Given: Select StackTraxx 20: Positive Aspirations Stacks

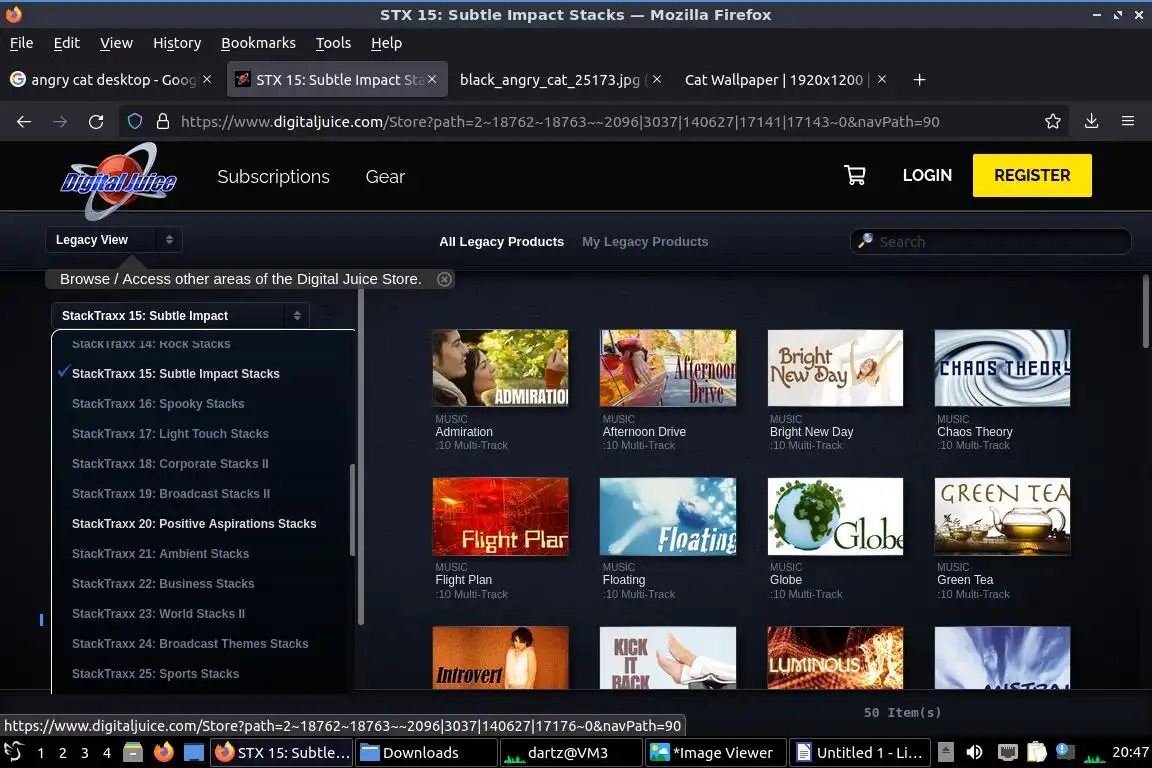Looking at the screenshot, I should [194, 523].
